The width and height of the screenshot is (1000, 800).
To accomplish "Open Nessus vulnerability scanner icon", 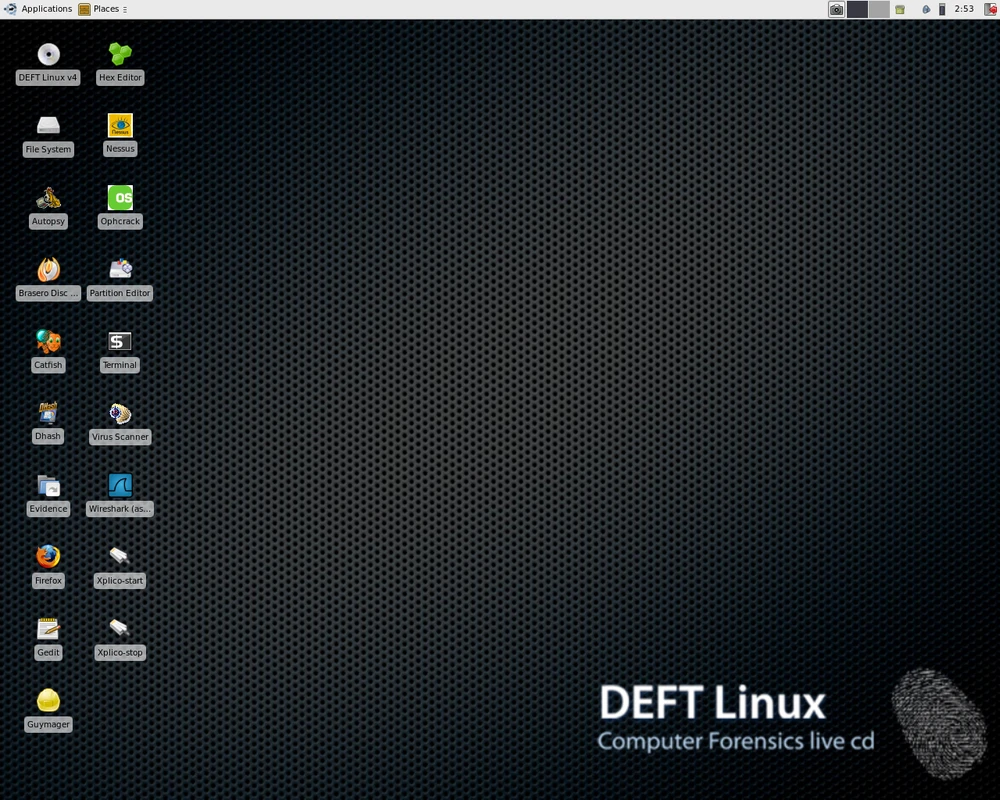I will [120, 126].
